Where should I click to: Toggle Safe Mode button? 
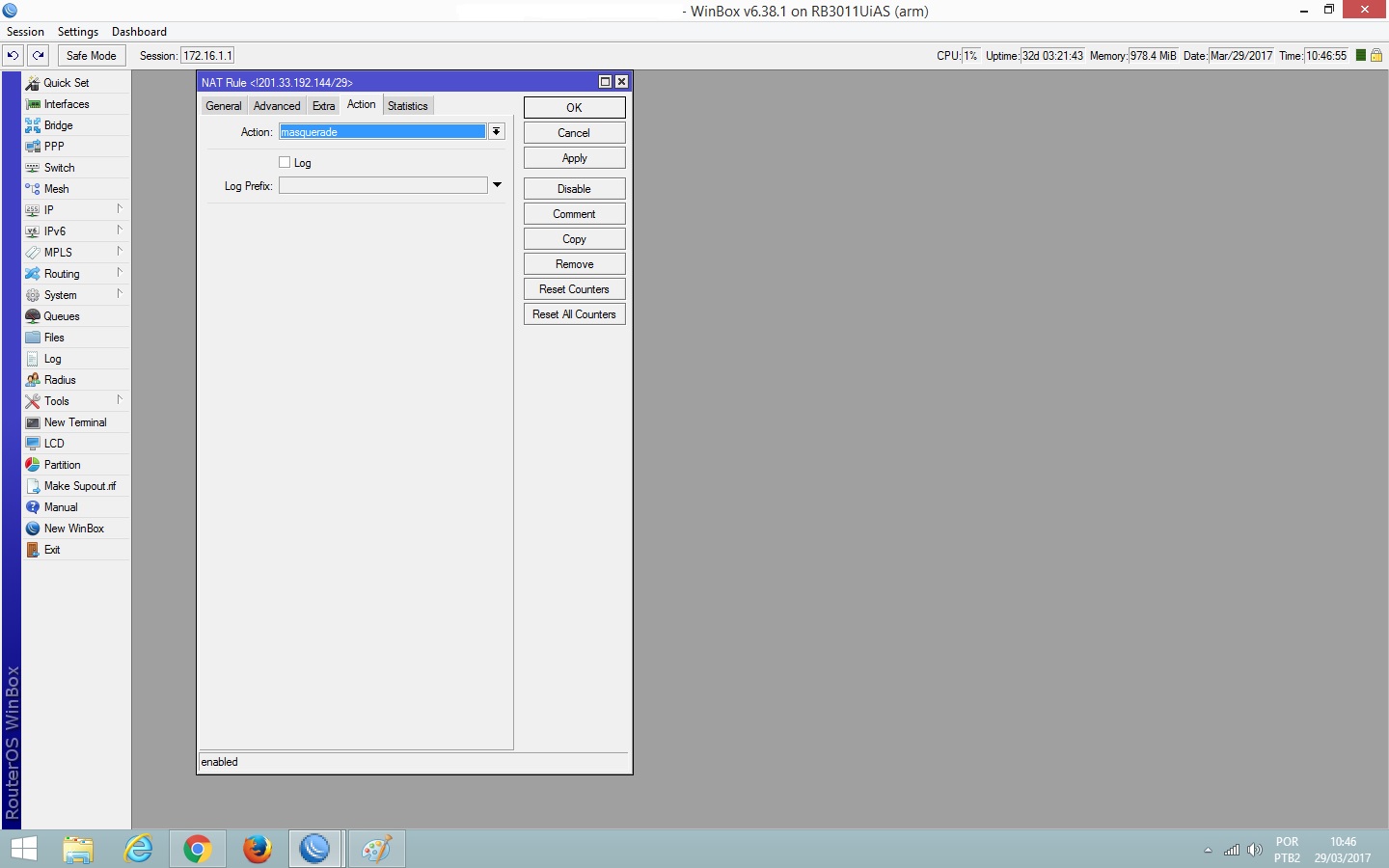[92, 56]
